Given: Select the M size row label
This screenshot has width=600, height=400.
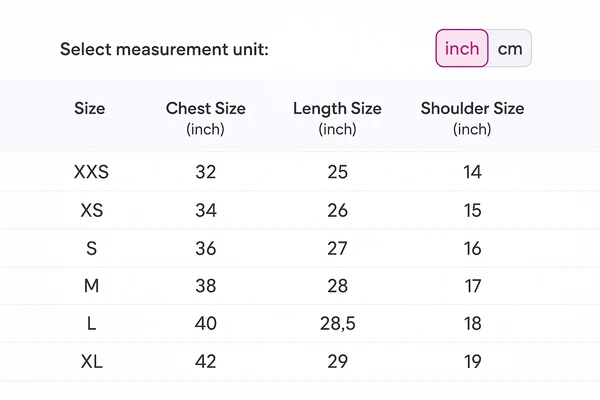Looking at the screenshot, I should tap(91, 286).
